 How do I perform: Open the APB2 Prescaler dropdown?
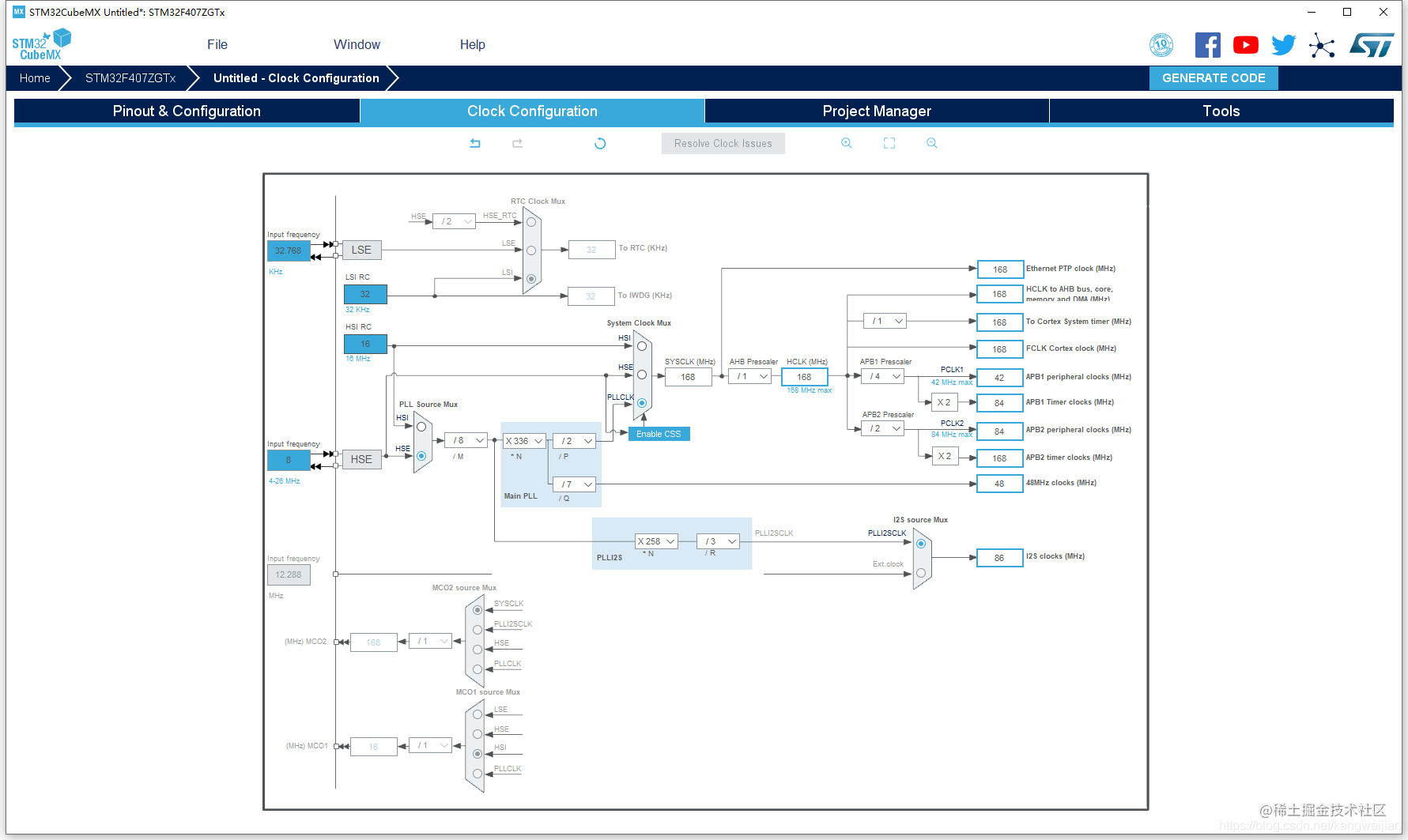pos(882,428)
